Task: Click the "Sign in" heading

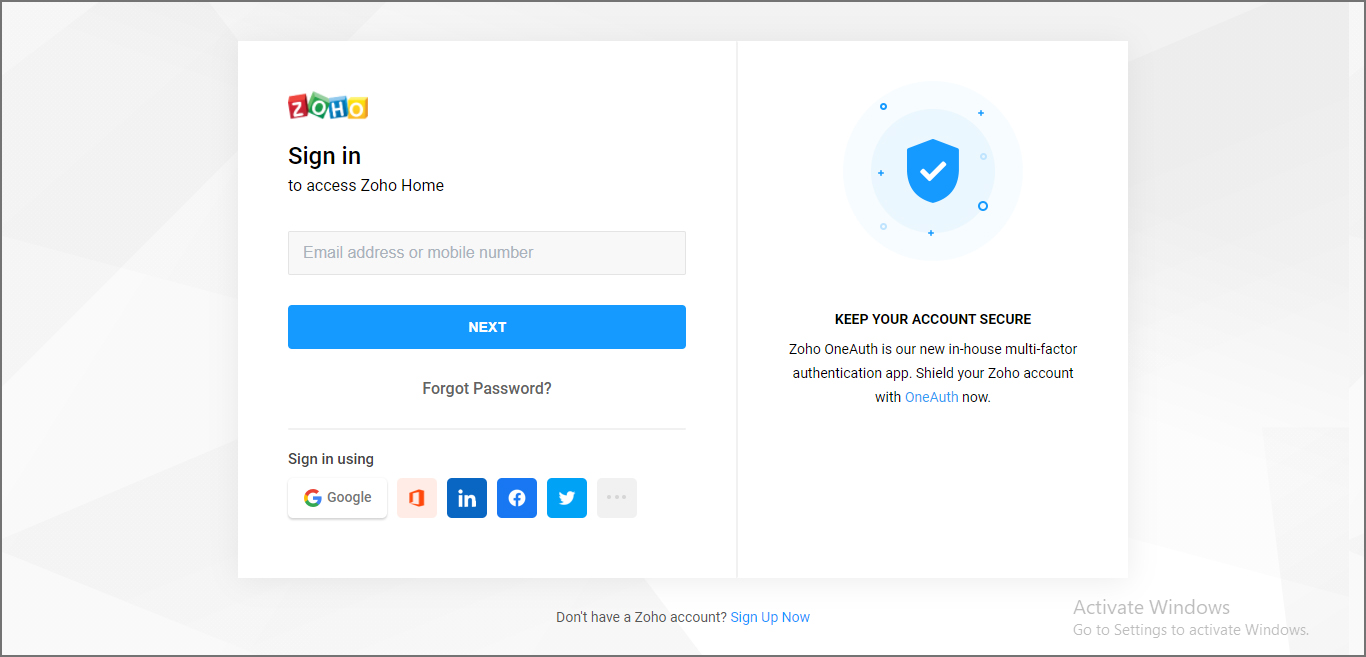Action: click(324, 156)
